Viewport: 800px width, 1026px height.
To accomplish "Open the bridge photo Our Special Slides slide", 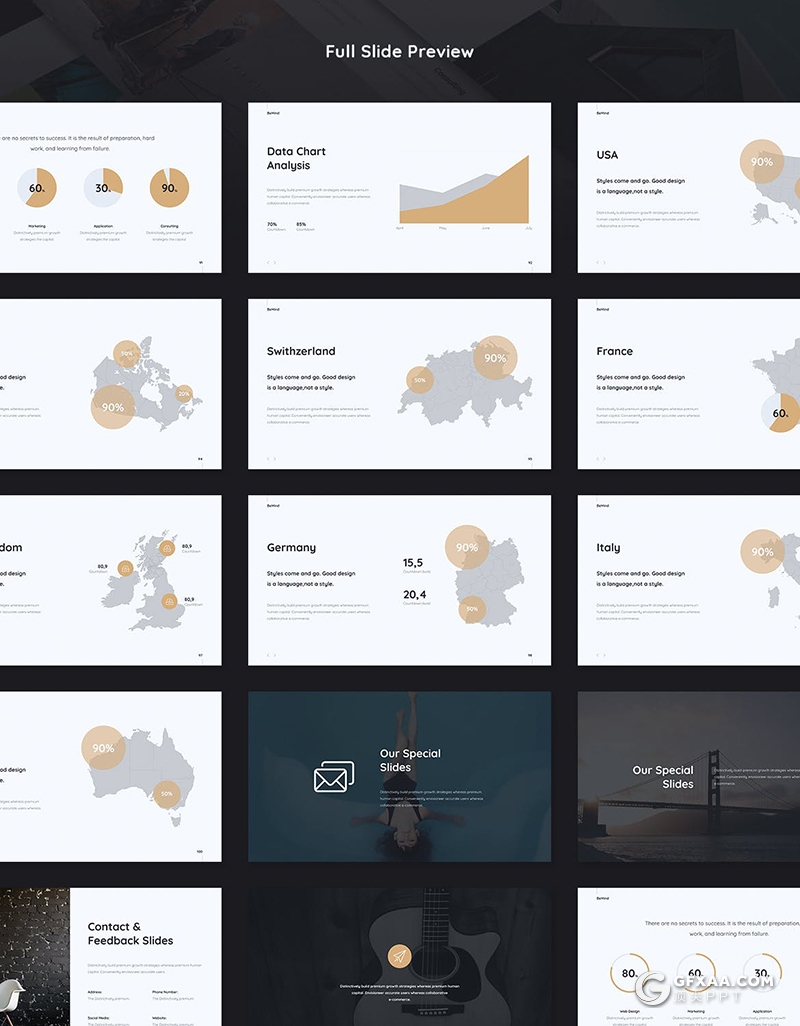I will click(x=688, y=776).
